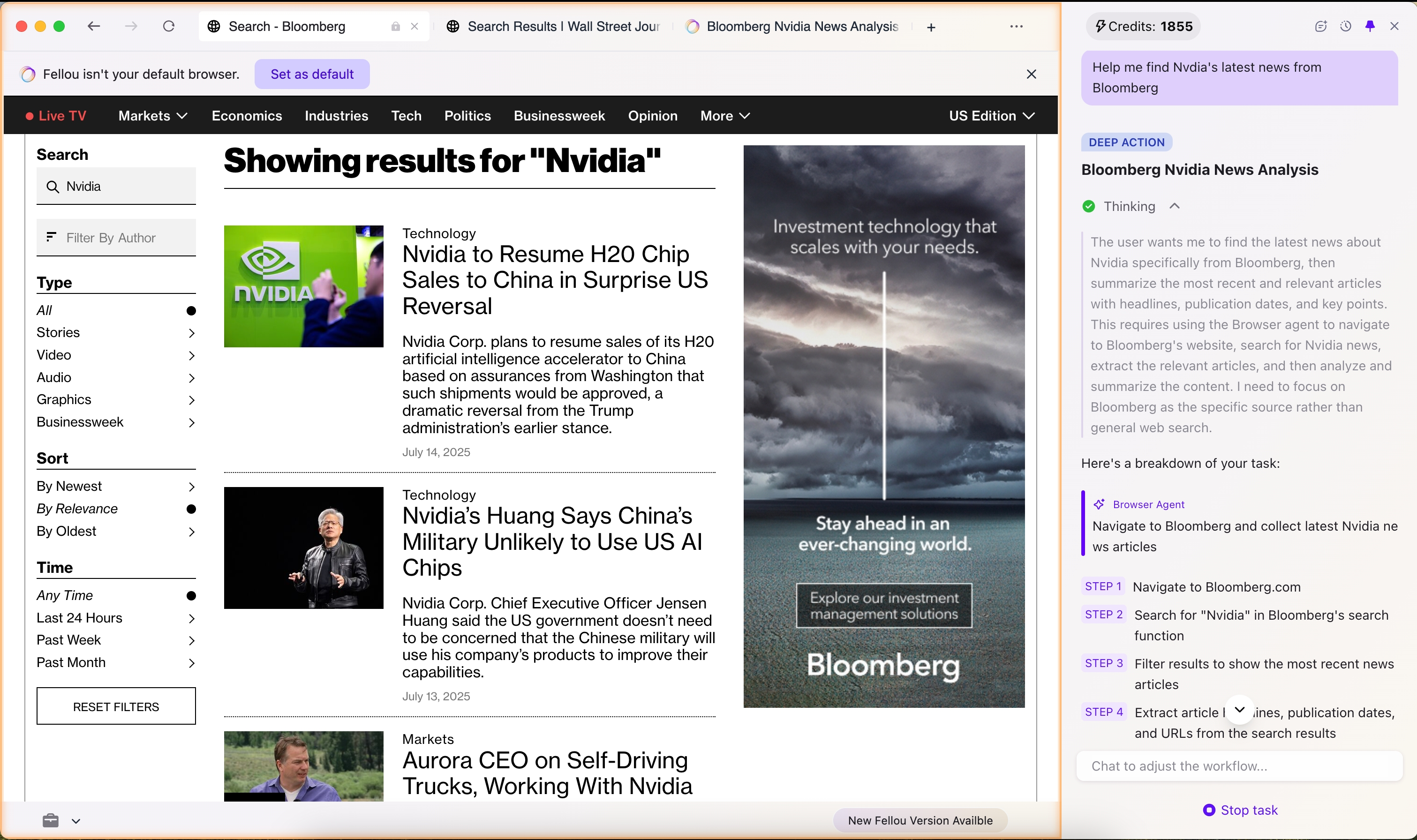Open the US Edition selector
1417x840 pixels.
pos(992,115)
